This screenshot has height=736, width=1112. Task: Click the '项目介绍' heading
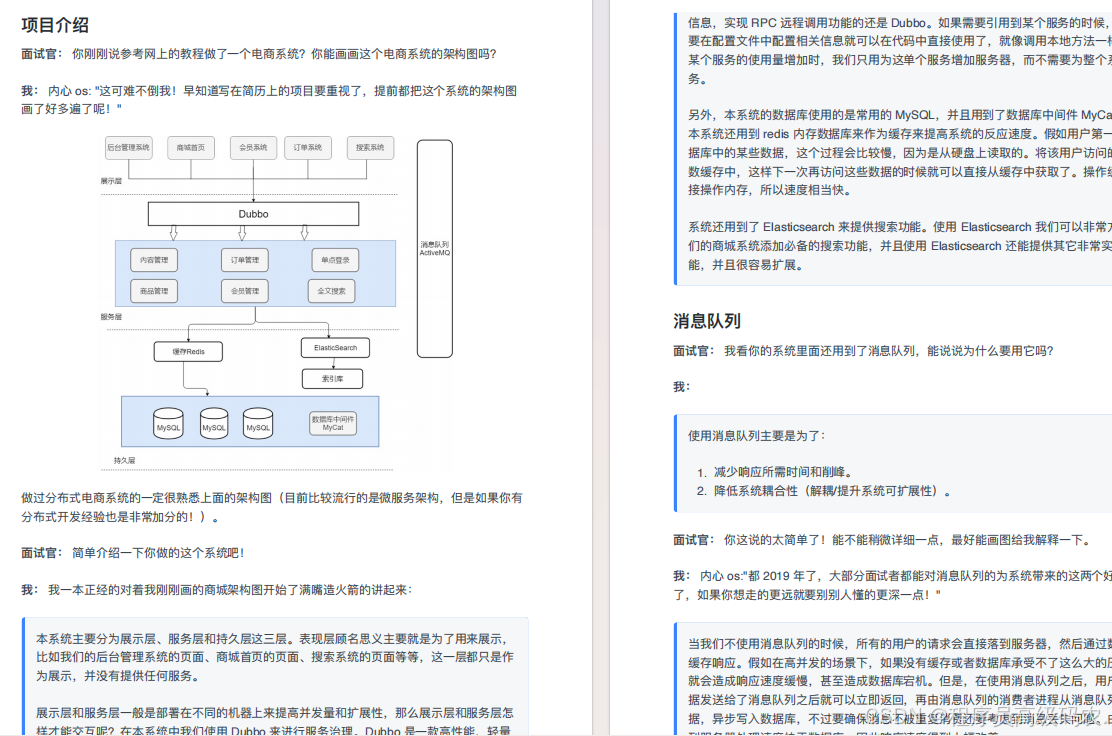click(55, 25)
